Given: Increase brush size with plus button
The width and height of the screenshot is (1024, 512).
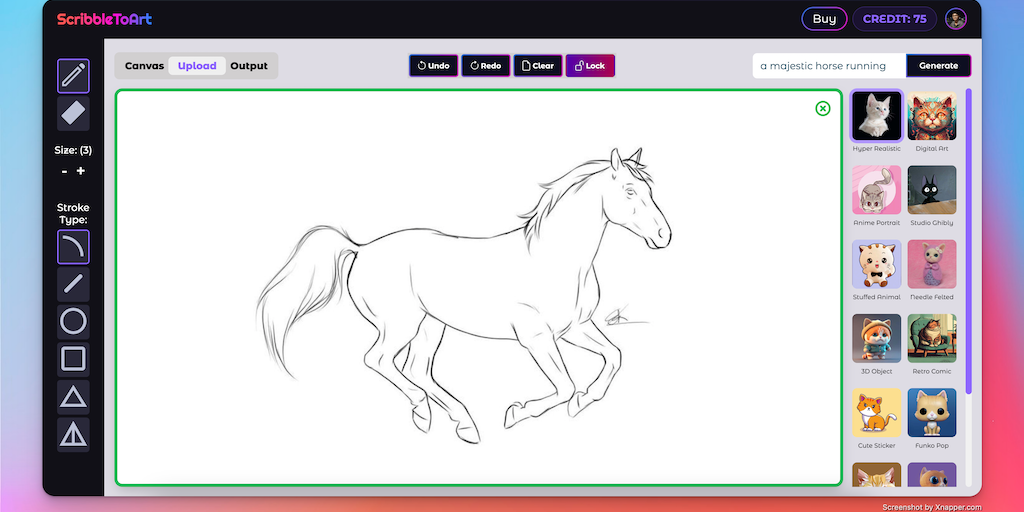Looking at the screenshot, I should [x=81, y=171].
